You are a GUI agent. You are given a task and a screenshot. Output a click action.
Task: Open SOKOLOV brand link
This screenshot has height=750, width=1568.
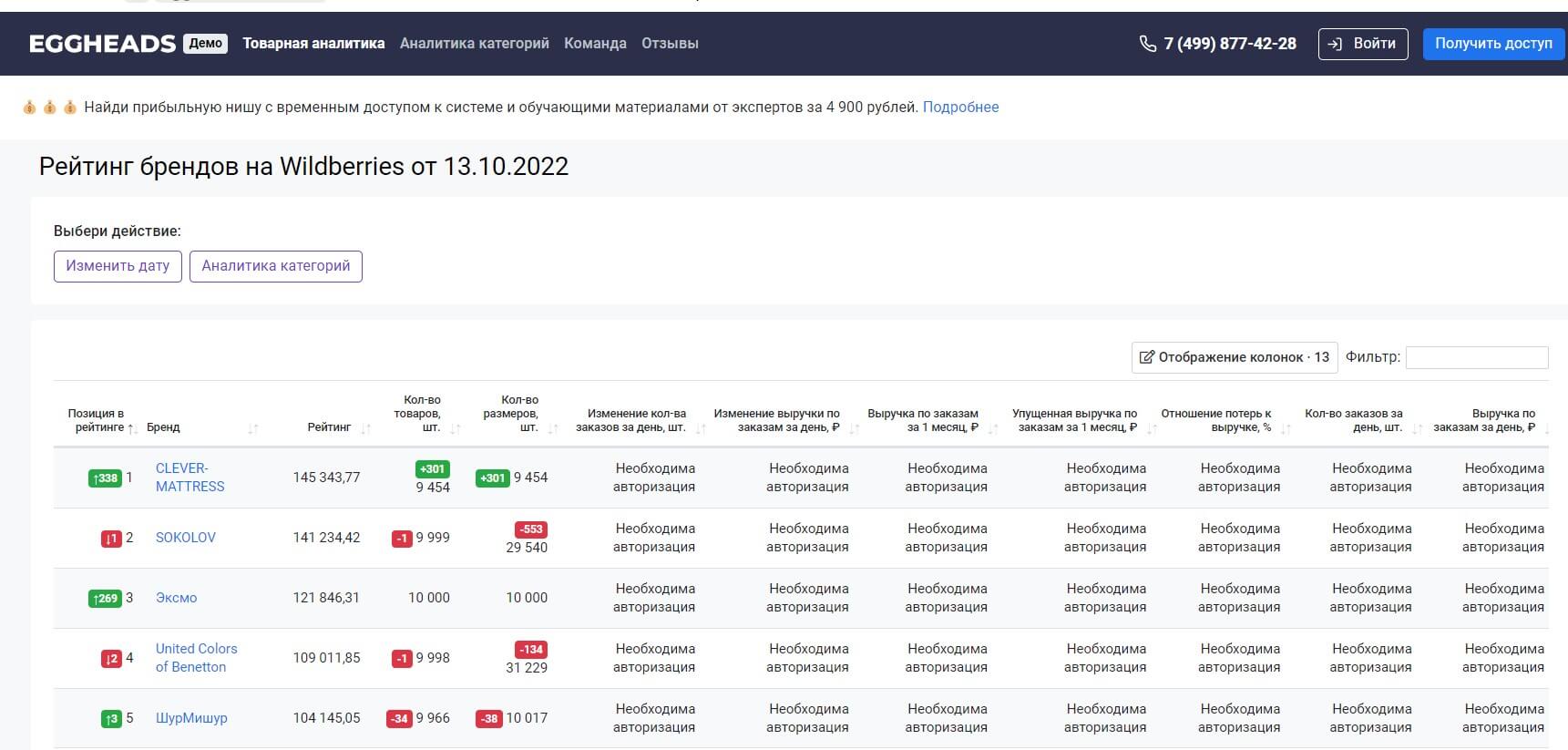point(186,538)
